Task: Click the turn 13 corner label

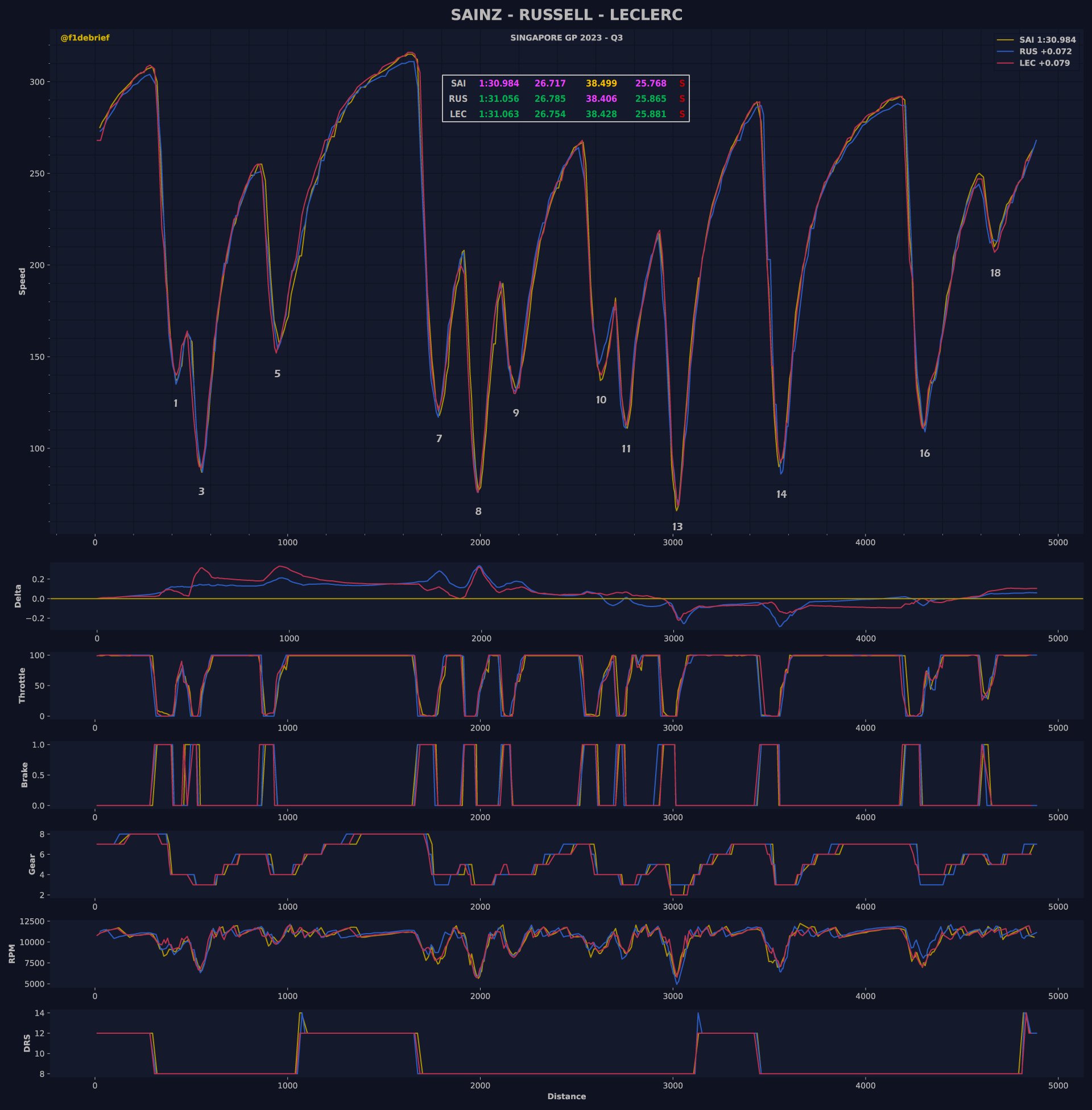Action: coord(677,527)
